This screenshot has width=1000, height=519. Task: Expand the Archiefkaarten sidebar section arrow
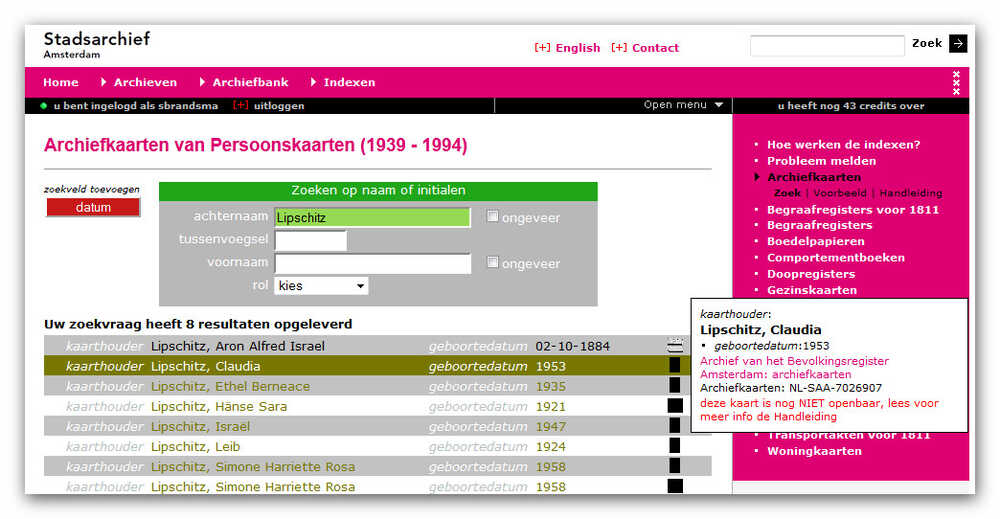(x=757, y=177)
